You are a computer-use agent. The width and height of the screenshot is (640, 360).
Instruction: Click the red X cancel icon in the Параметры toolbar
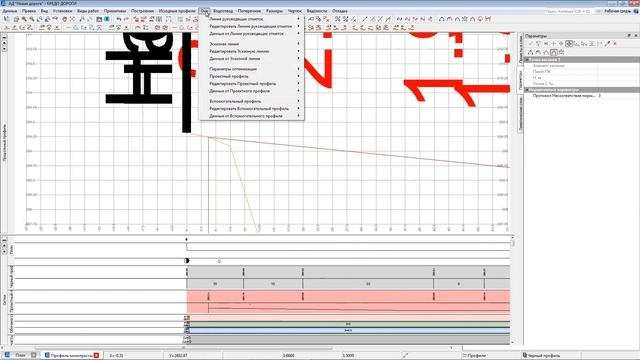pos(615,44)
